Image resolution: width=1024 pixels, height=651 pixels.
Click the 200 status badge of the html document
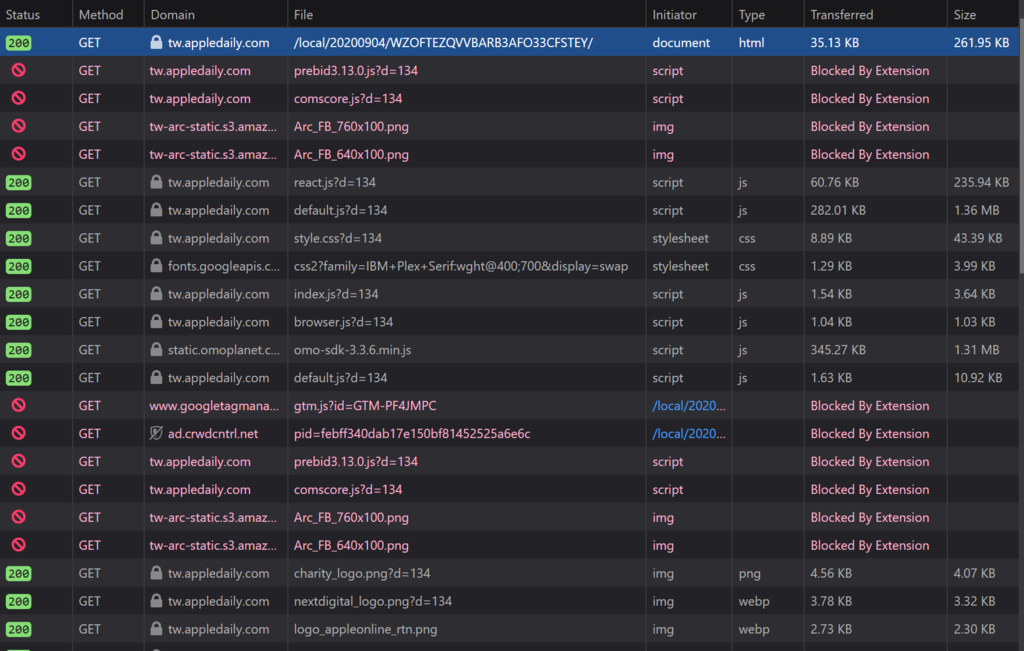(x=18, y=43)
